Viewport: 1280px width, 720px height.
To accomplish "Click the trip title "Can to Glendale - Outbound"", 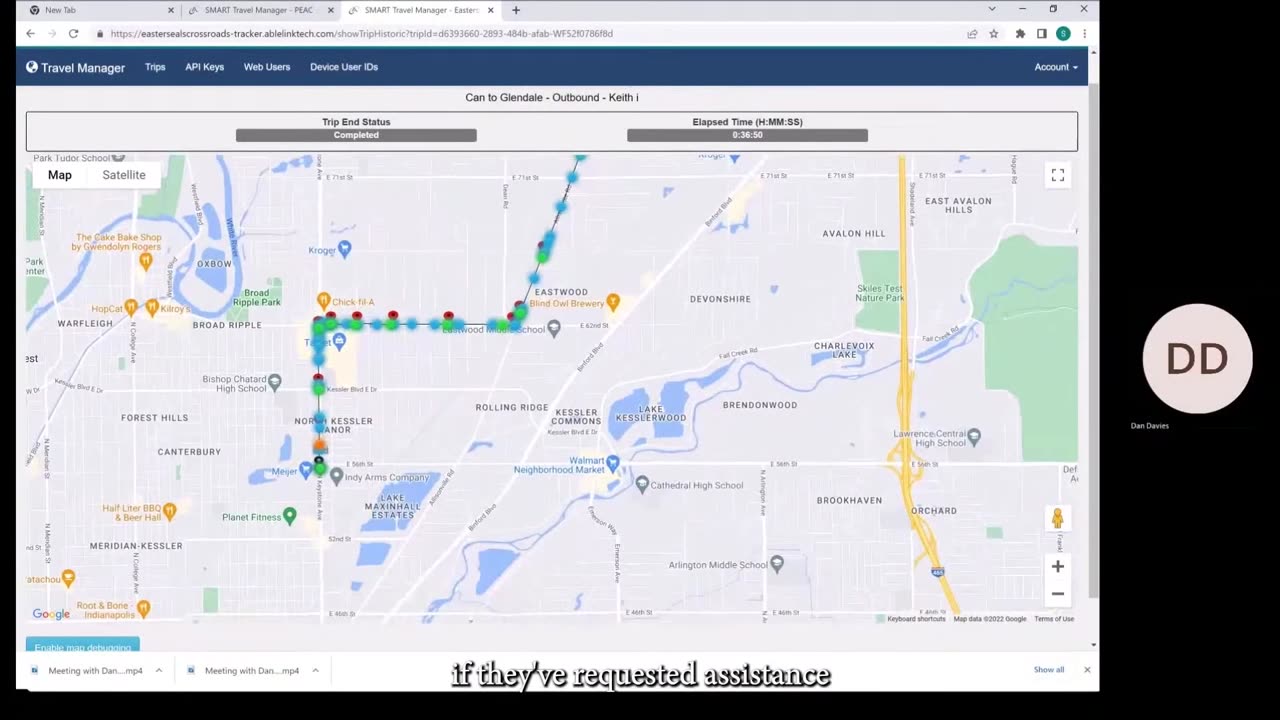I will click(552, 98).
